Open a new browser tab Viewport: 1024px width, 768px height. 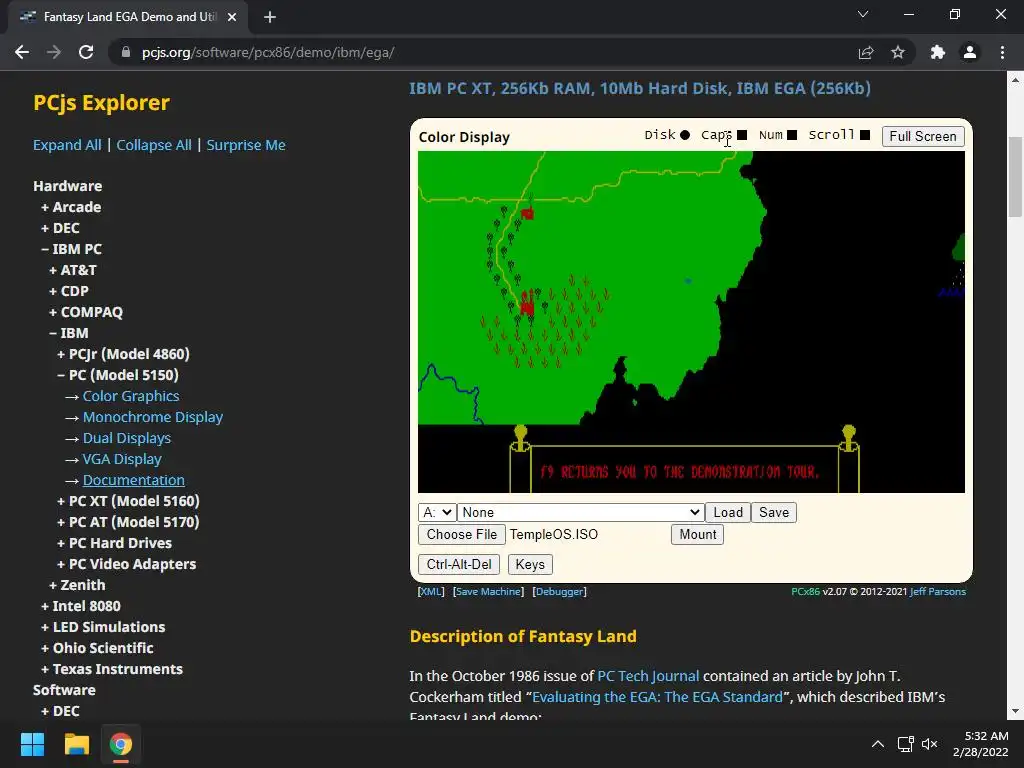tap(270, 17)
